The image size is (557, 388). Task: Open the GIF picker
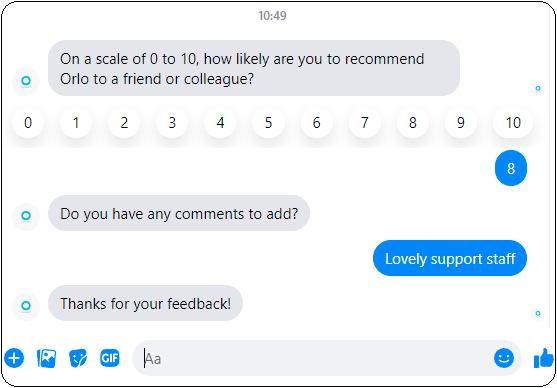pyautogui.click(x=110, y=358)
